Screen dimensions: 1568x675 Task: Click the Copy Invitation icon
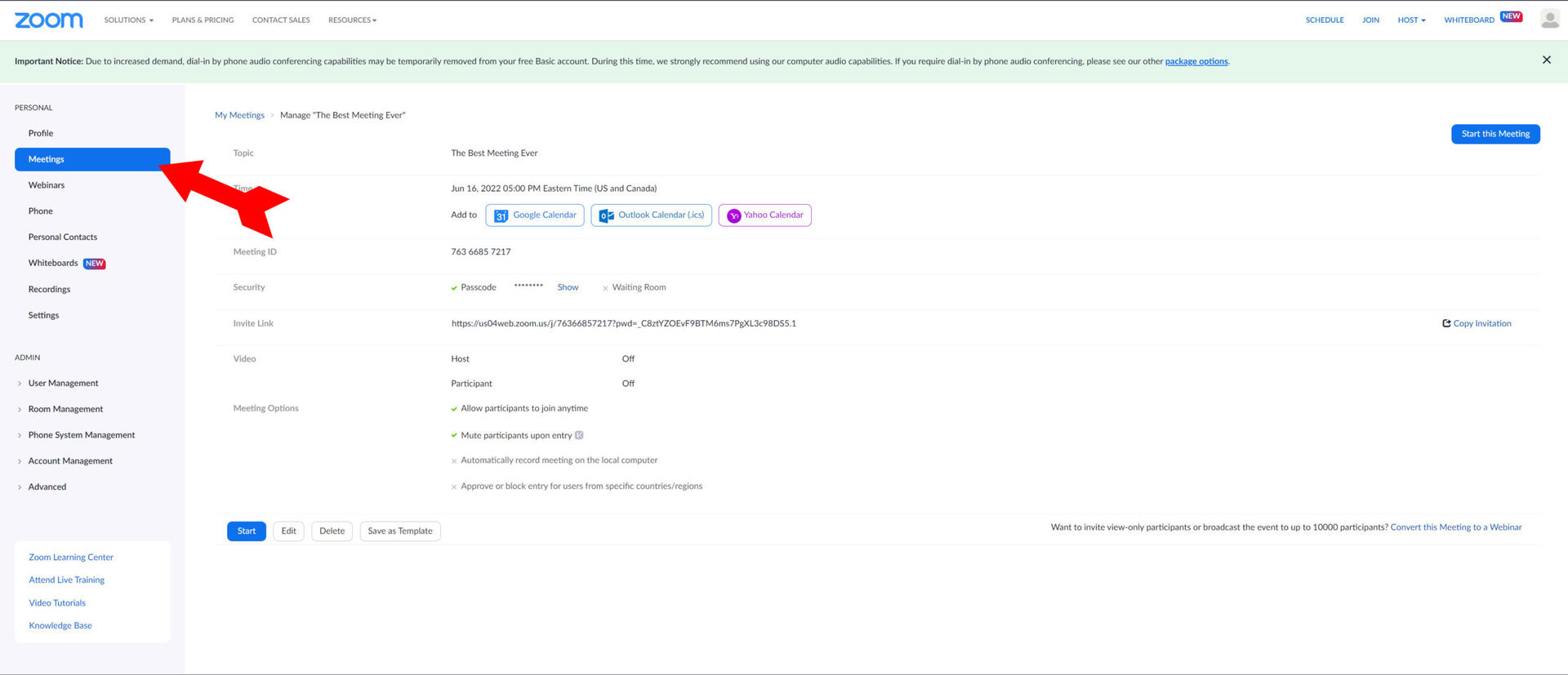click(1446, 323)
